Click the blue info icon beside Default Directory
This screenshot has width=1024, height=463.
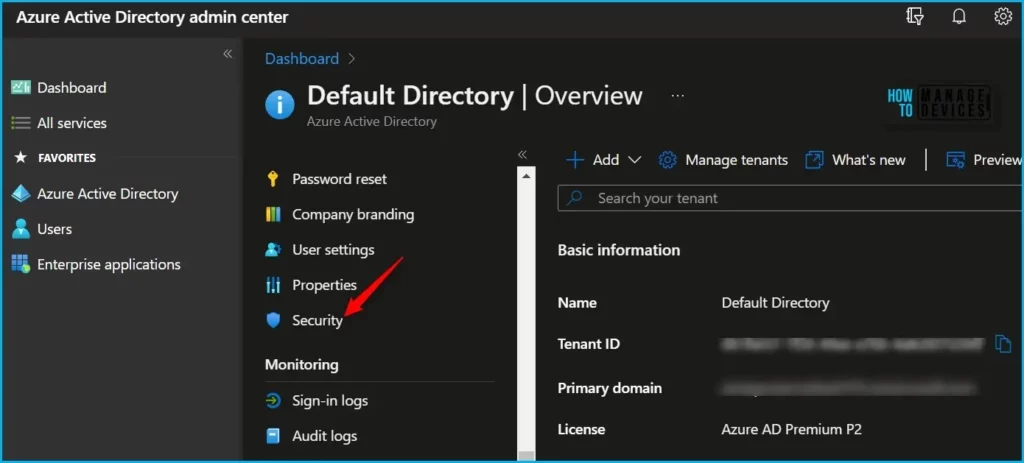[x=280, y=104]
